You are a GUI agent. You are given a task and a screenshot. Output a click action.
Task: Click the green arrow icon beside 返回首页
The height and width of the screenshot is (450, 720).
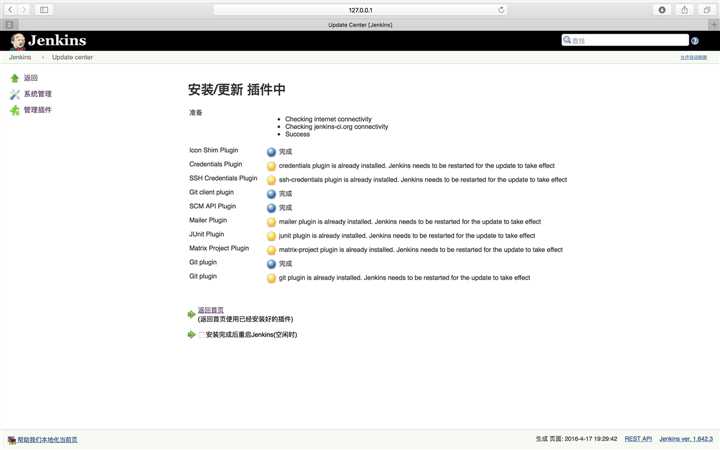click(191, 315)
